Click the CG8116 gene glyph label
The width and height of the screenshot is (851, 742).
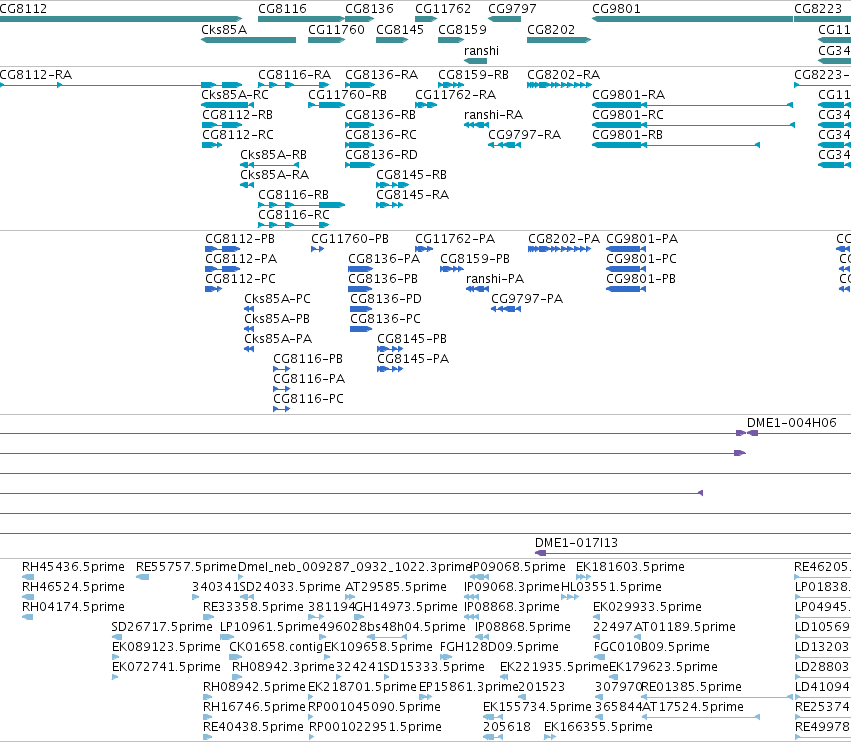282,9
